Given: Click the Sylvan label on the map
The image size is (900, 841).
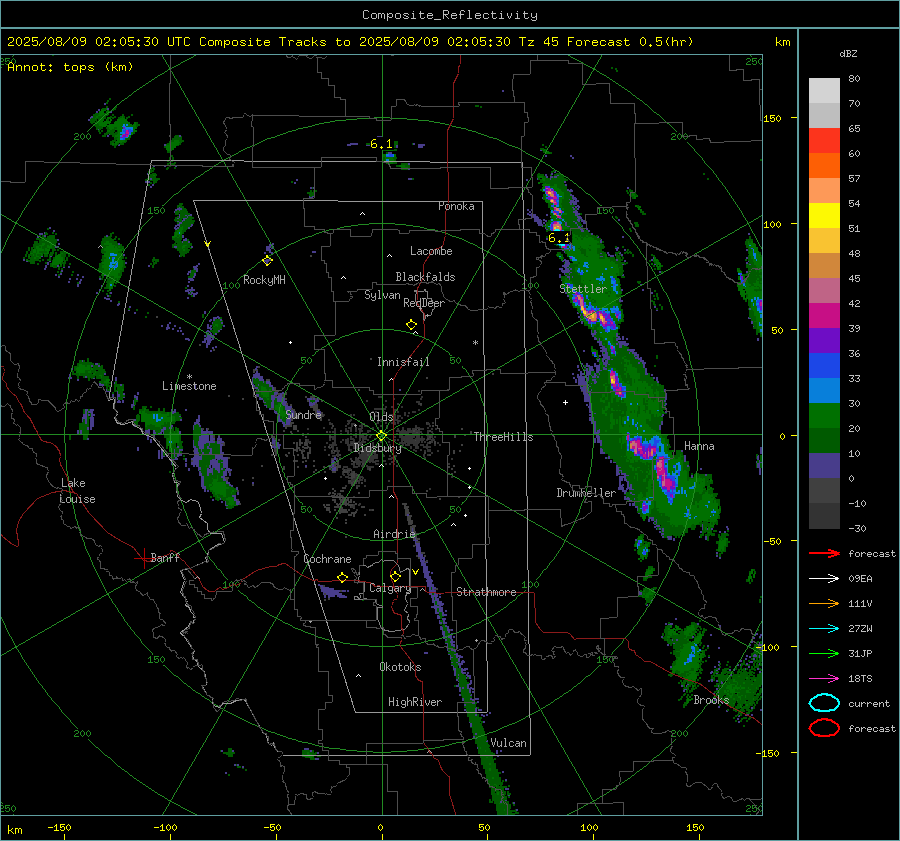Looking at the screenshot, I should tap(382, 295).
